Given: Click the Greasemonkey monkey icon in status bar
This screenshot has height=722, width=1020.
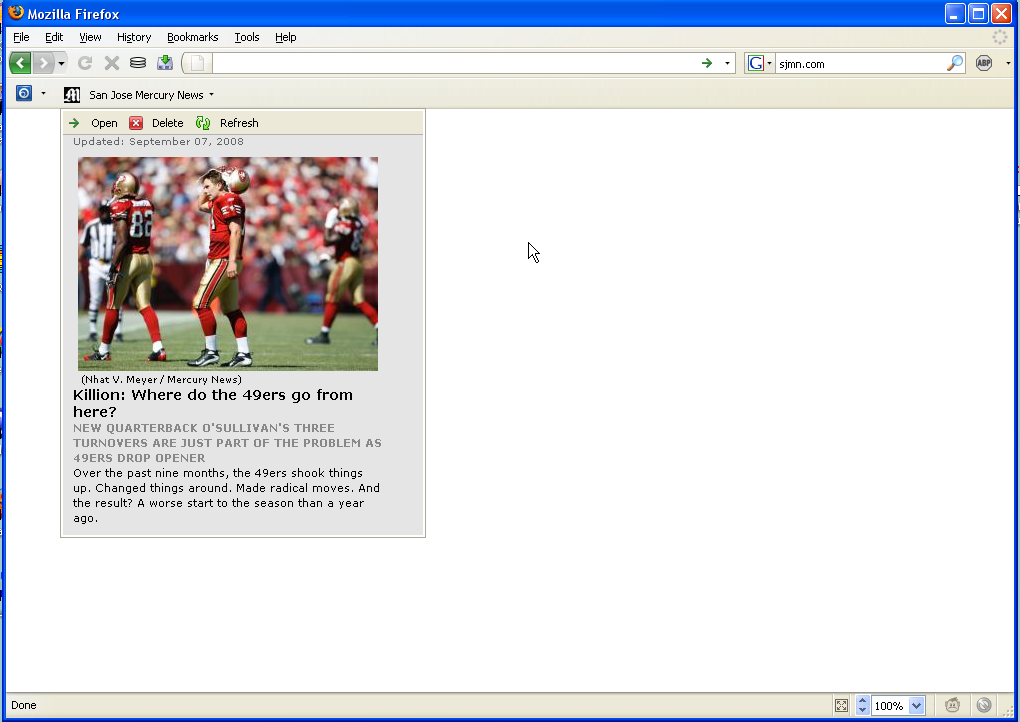Looking at the screenshot, I should [x=952, y=704].
